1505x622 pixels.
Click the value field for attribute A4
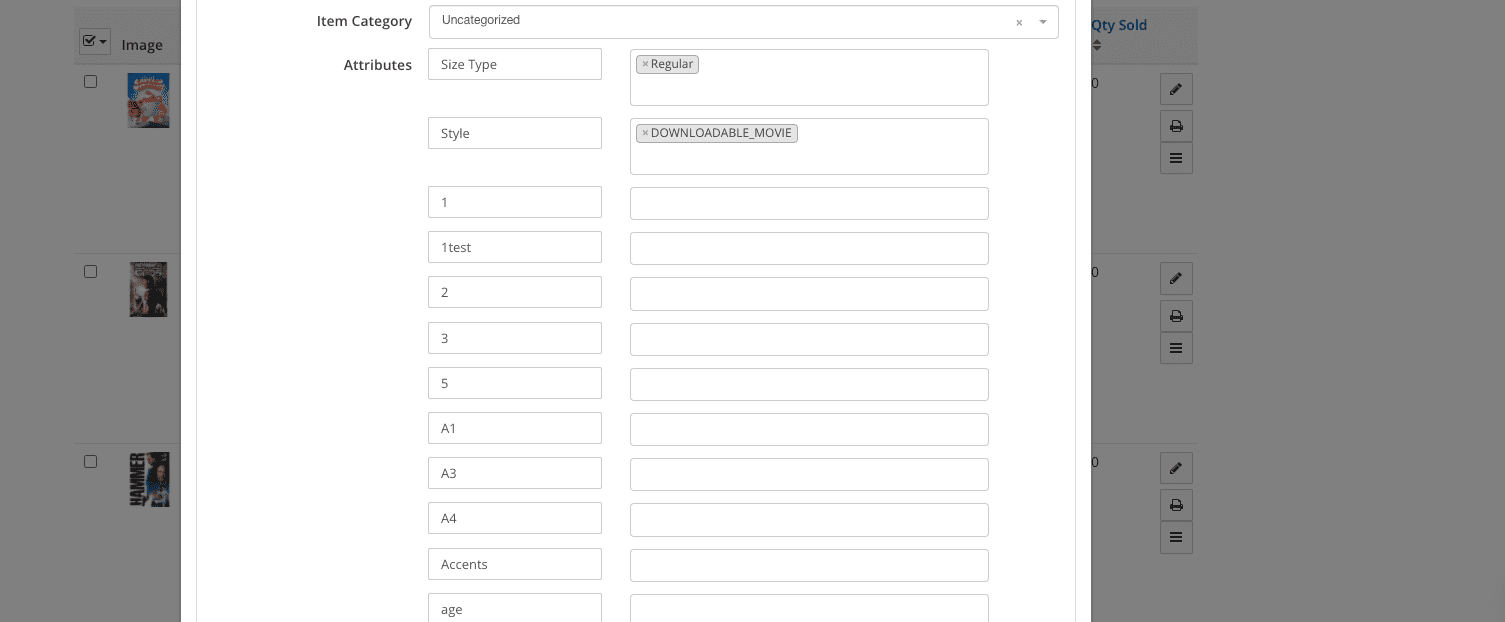click(809, 519)
